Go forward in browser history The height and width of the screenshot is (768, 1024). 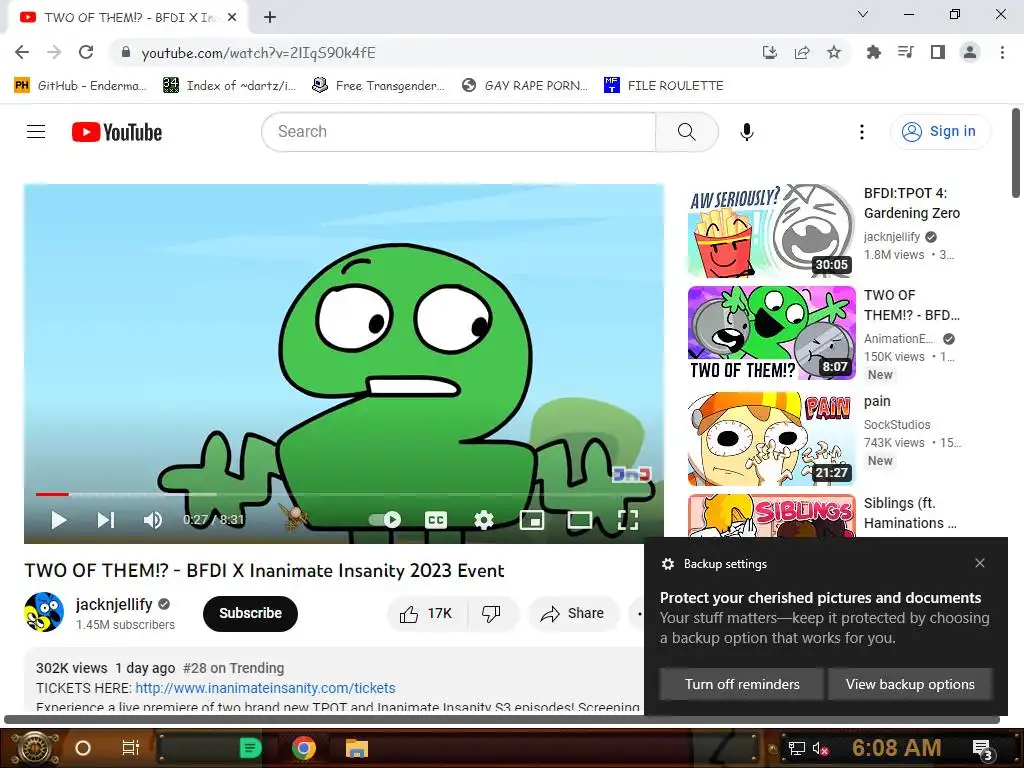coord(54,52)
